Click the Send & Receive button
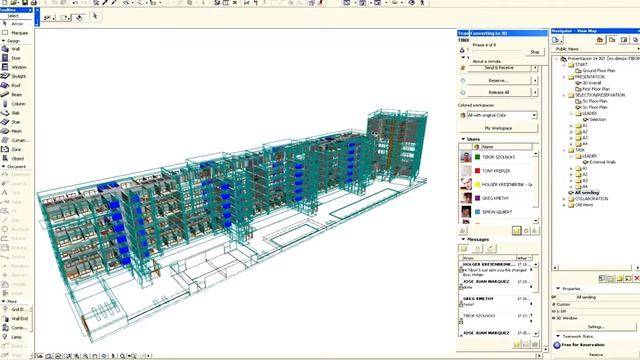This screenshot has height=360, width=640. [x=499, y=68]
